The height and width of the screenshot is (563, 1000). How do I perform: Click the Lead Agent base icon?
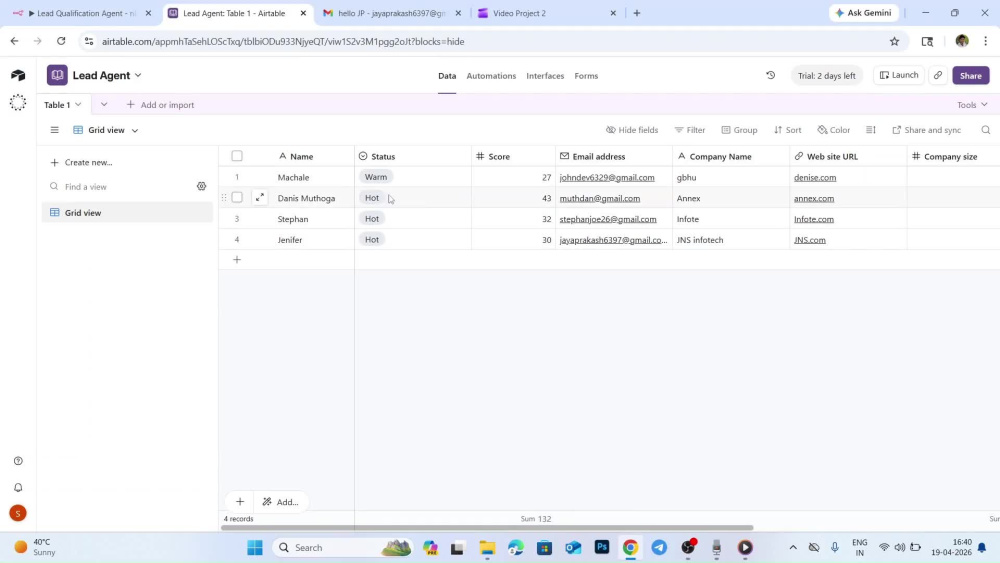point(57,75)
